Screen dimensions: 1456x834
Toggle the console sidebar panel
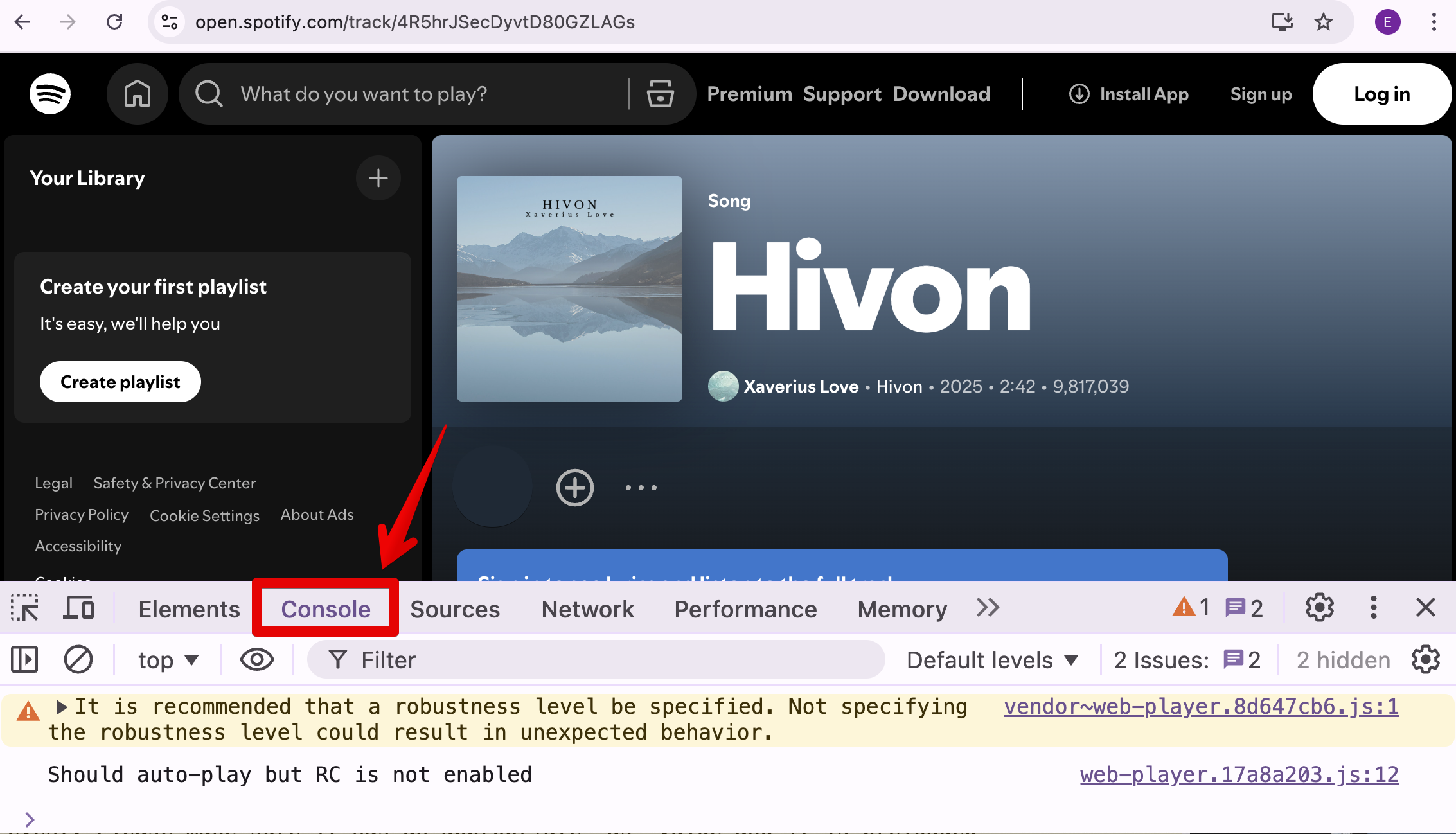[x=24, y=660]
